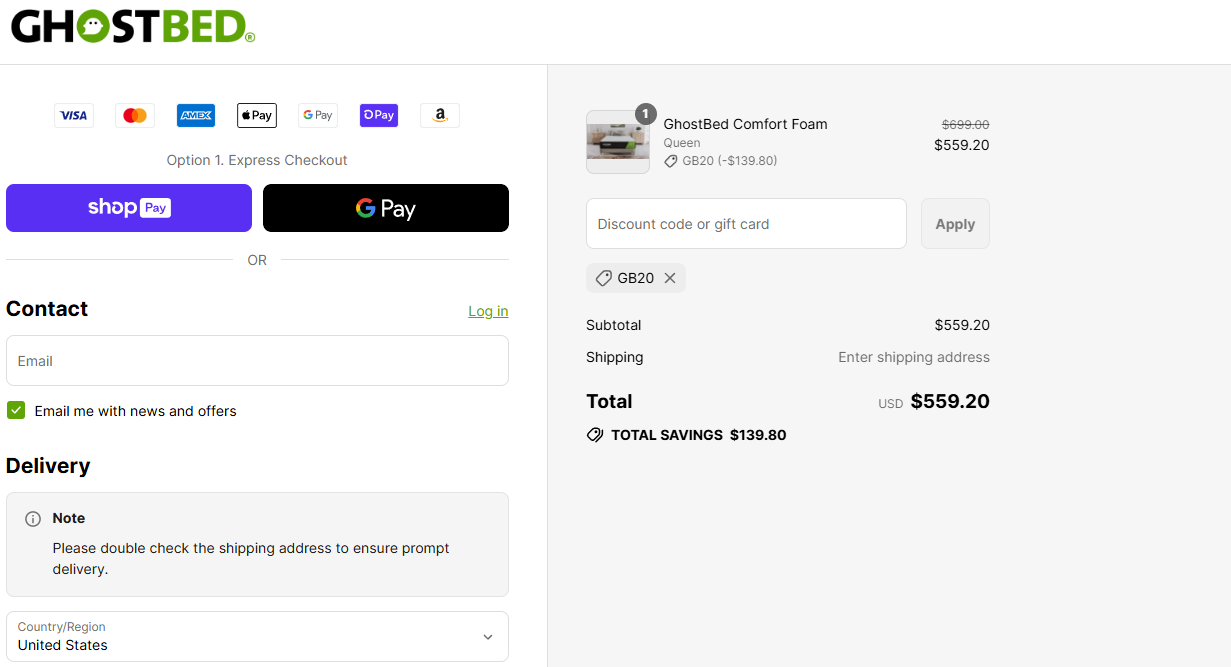Image resolution: width=1231 pixels, height=667 pixels.
Task: Click the Delivery heading
Action: point(48,466)
